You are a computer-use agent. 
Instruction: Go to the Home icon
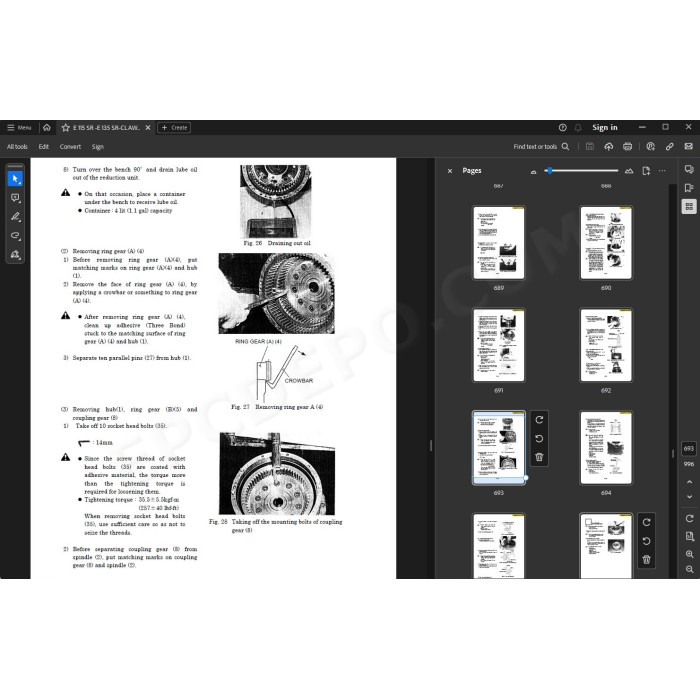click(x=47, y=128)
